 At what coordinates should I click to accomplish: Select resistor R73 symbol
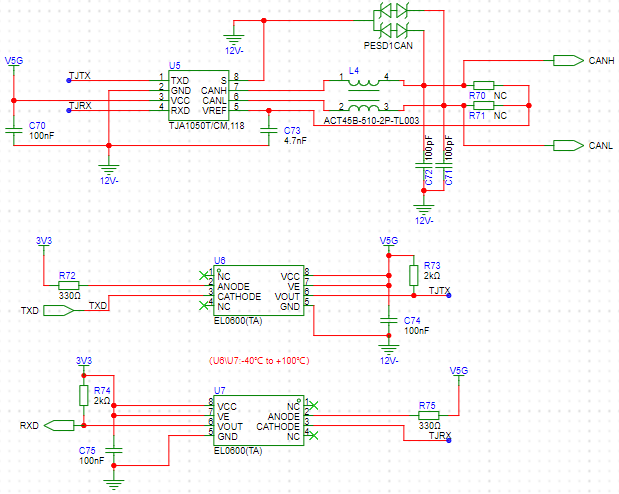(413, 275)
